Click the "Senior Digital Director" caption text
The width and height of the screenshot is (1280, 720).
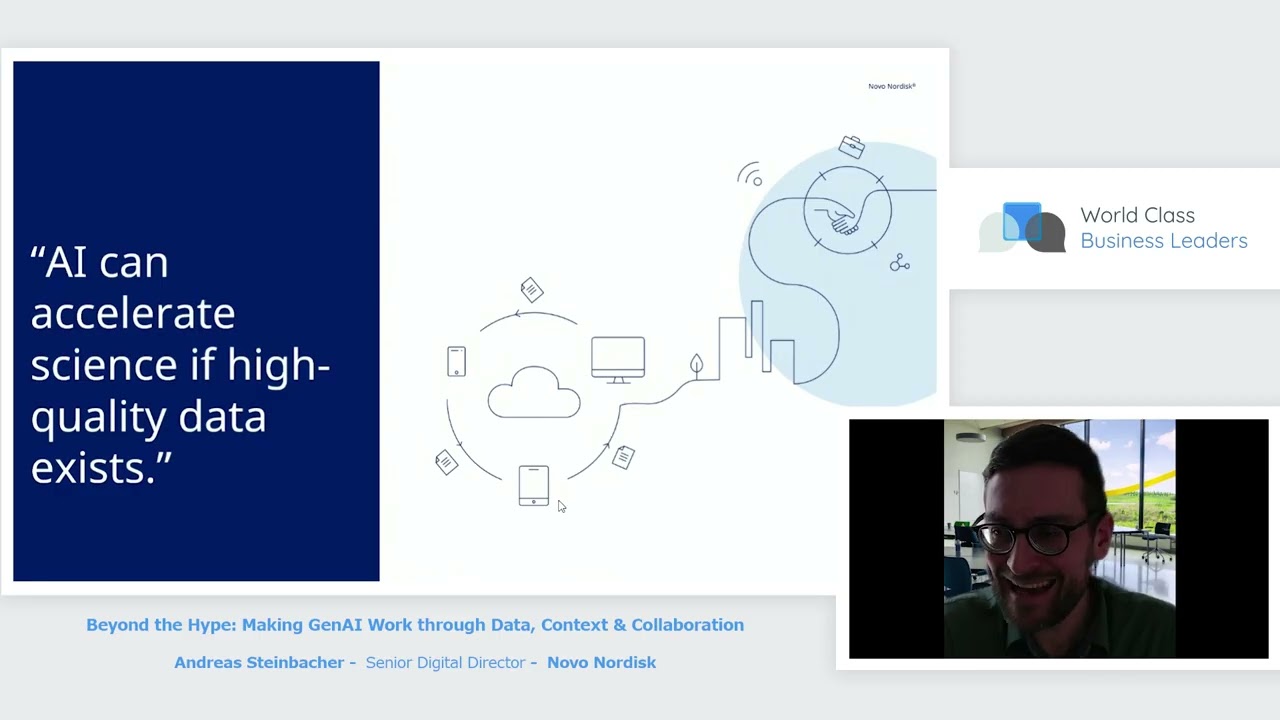pyautogui.click(x=445, y=663)
